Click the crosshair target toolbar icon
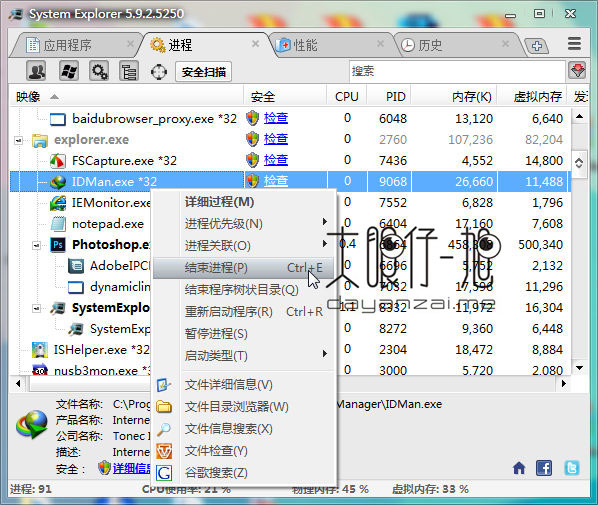The height and width of the screenshot is (505, 598). pyautogui.click(x=159, y=72)
